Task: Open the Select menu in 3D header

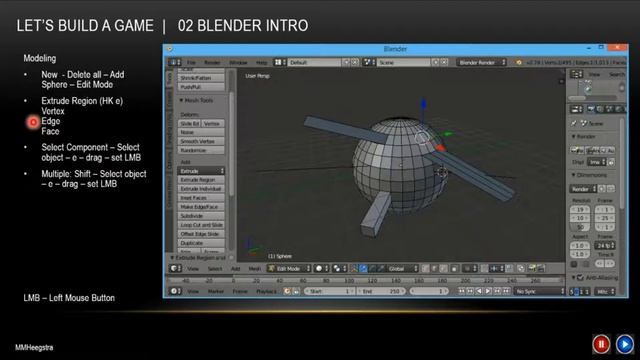Action: pyautogui.click(x=215, y=269)
